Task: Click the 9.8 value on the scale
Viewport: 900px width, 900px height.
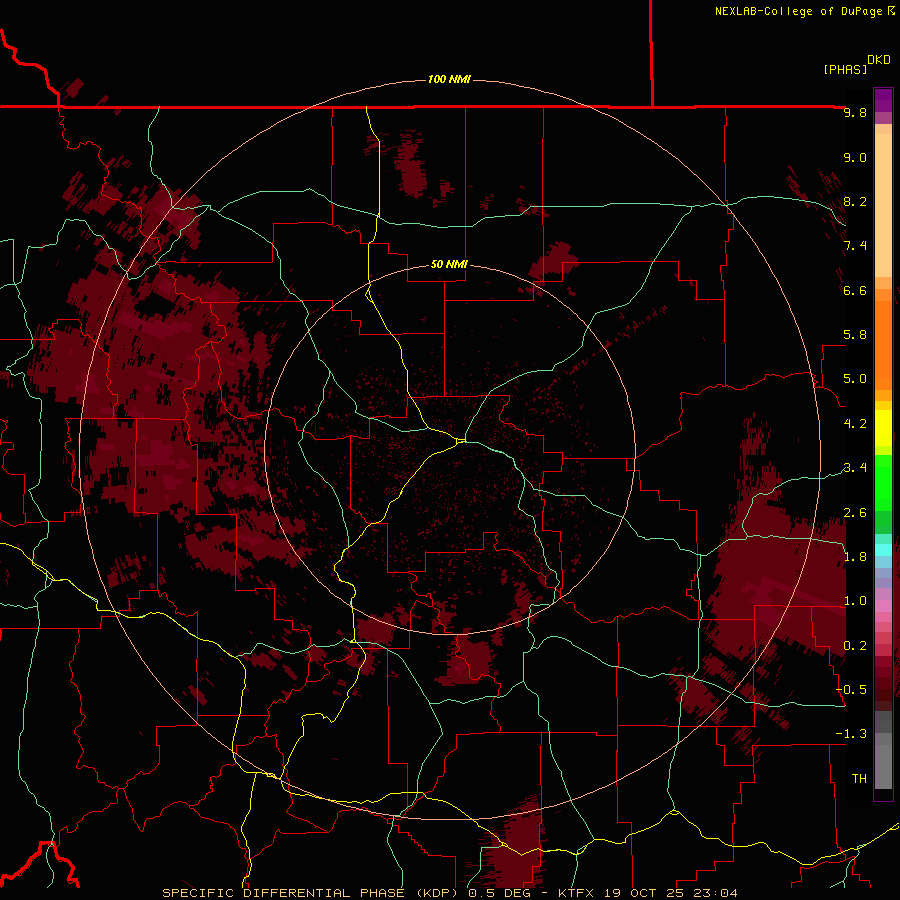Action: tap(855, 112)
